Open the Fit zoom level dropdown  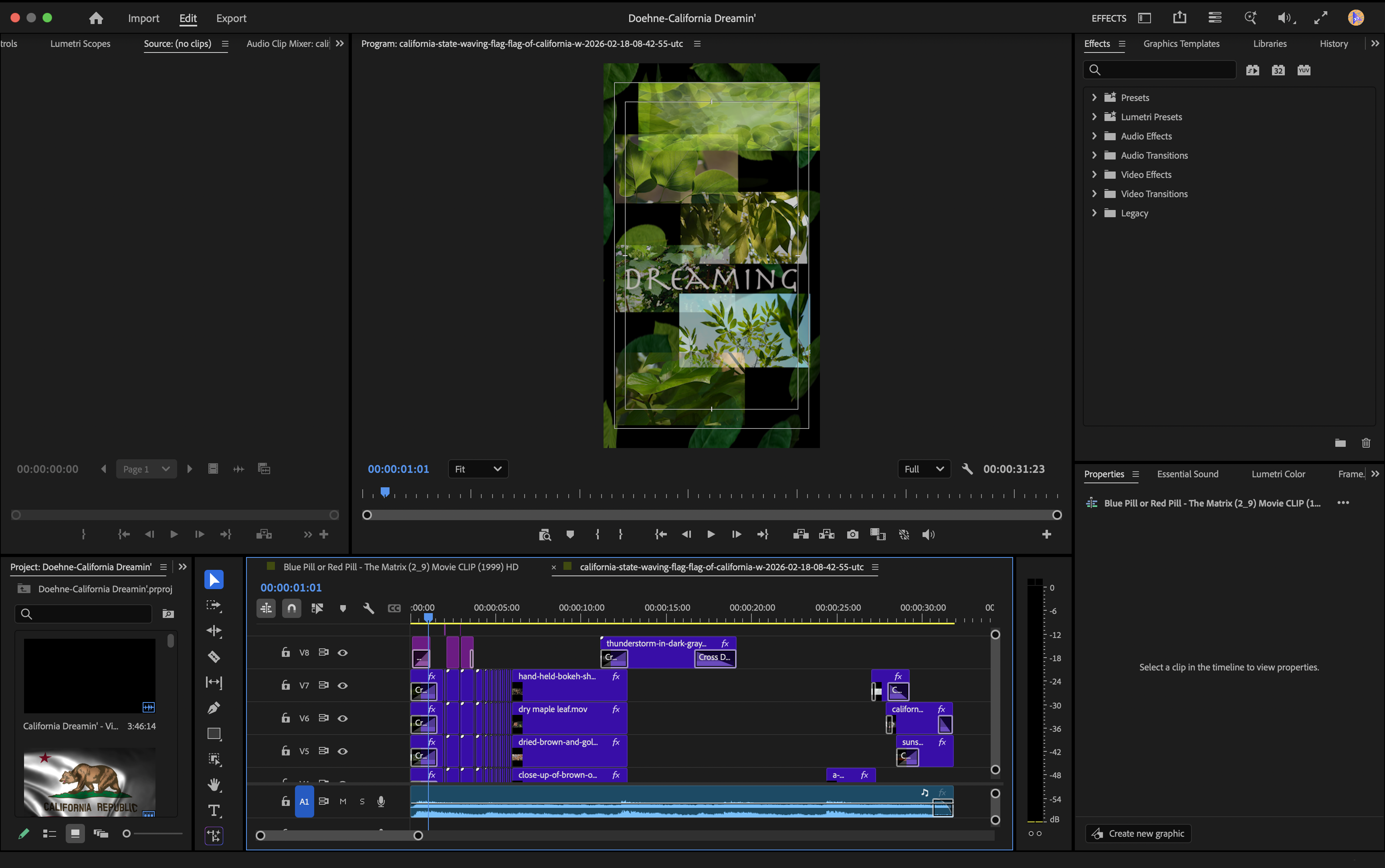(x=478, y=469)
